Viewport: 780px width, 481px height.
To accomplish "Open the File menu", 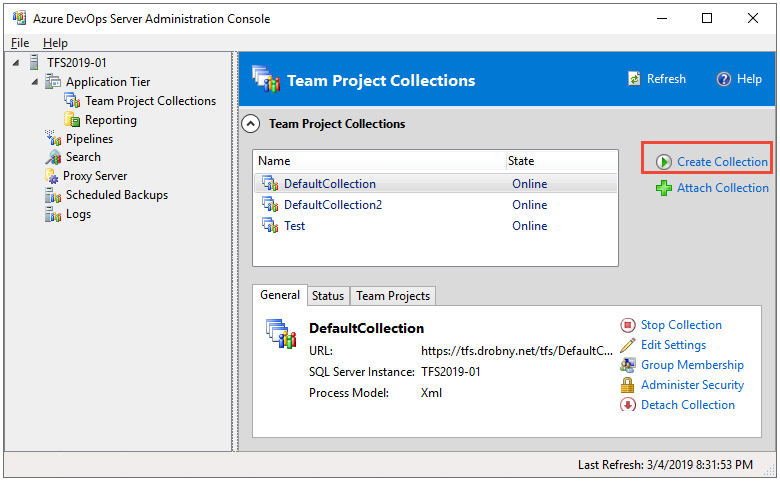I will point(20,43).
